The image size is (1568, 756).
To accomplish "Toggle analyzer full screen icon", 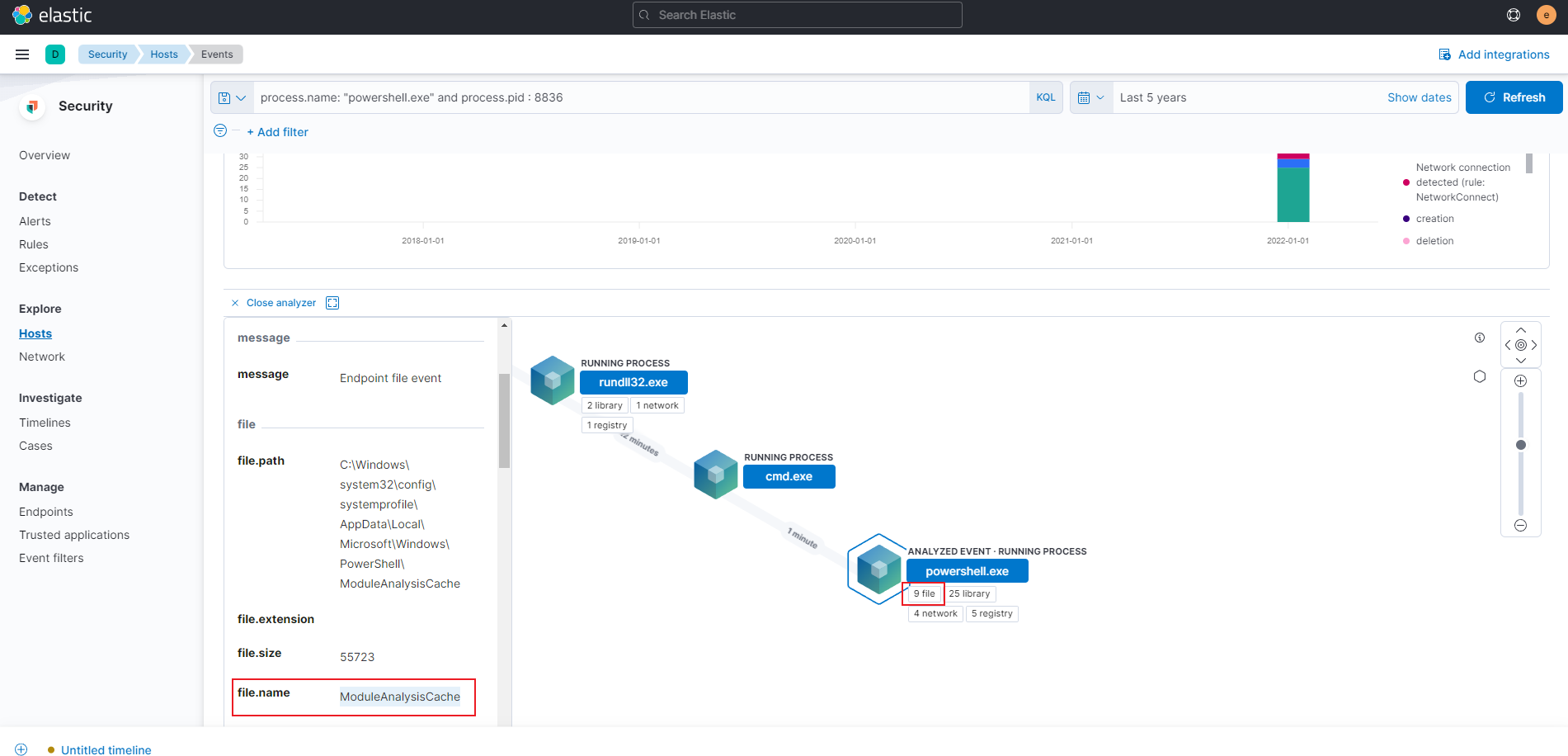I will (332, 303).
